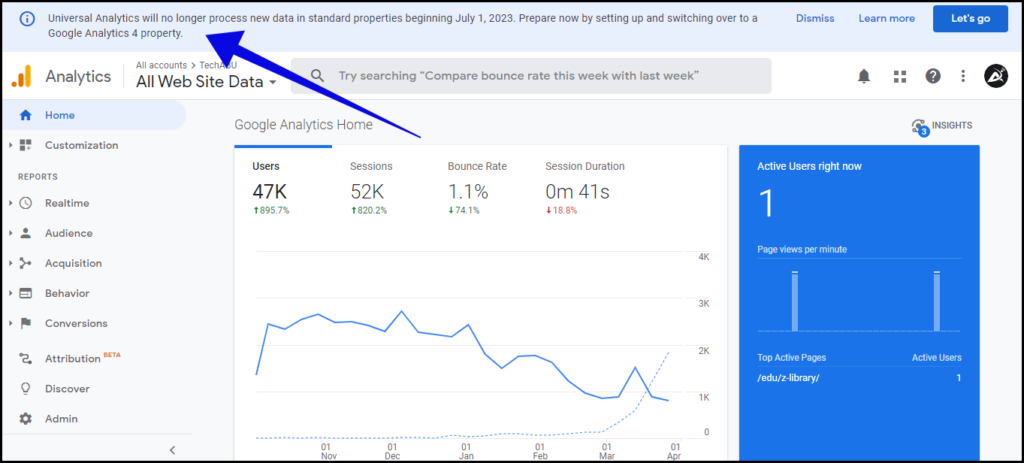
Task: Expand the Customization tree arrow
Action: (x=11, y=146)
